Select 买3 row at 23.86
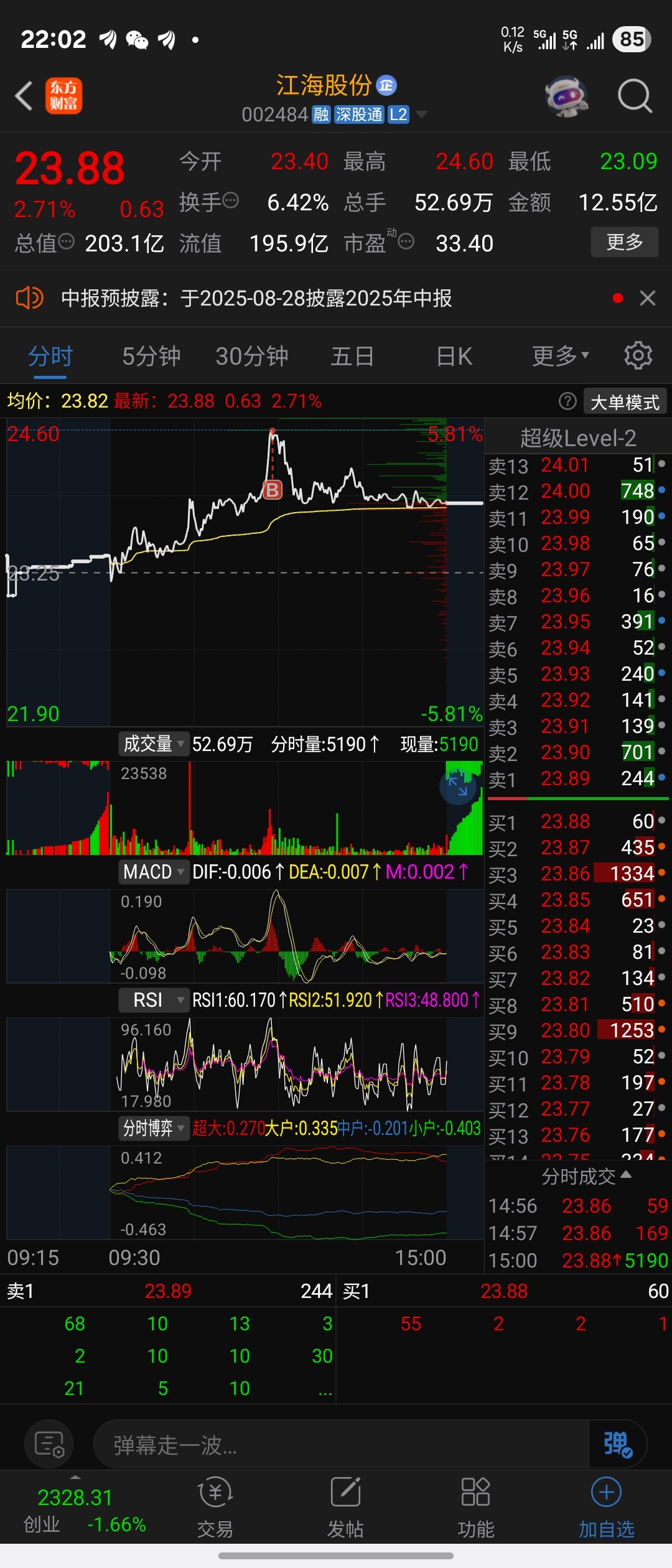Image resolution: width=672 pixels, height=1568 pixels. point(577,874)
